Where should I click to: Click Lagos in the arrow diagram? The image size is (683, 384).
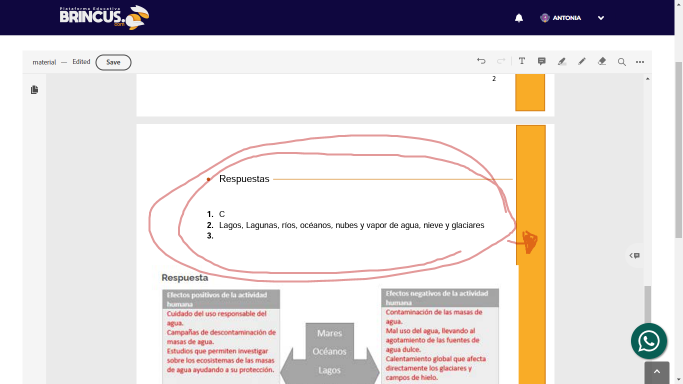[329, 370]
